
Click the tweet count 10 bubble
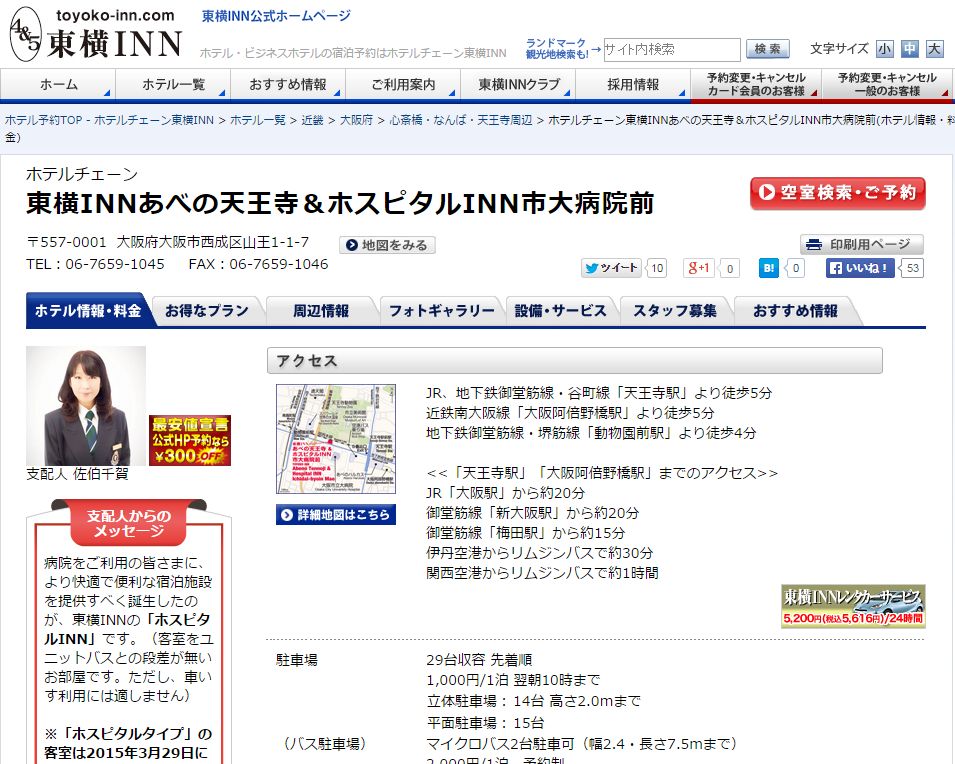point(657,268)
